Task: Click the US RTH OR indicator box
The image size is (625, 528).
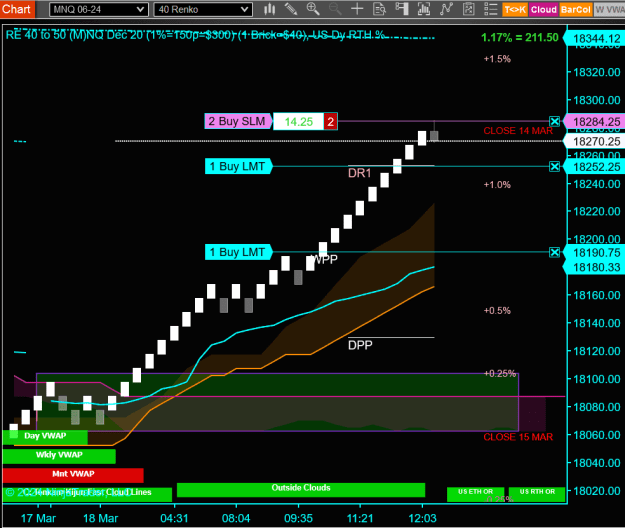Action: pyautogui.click(x=537, y=493)
